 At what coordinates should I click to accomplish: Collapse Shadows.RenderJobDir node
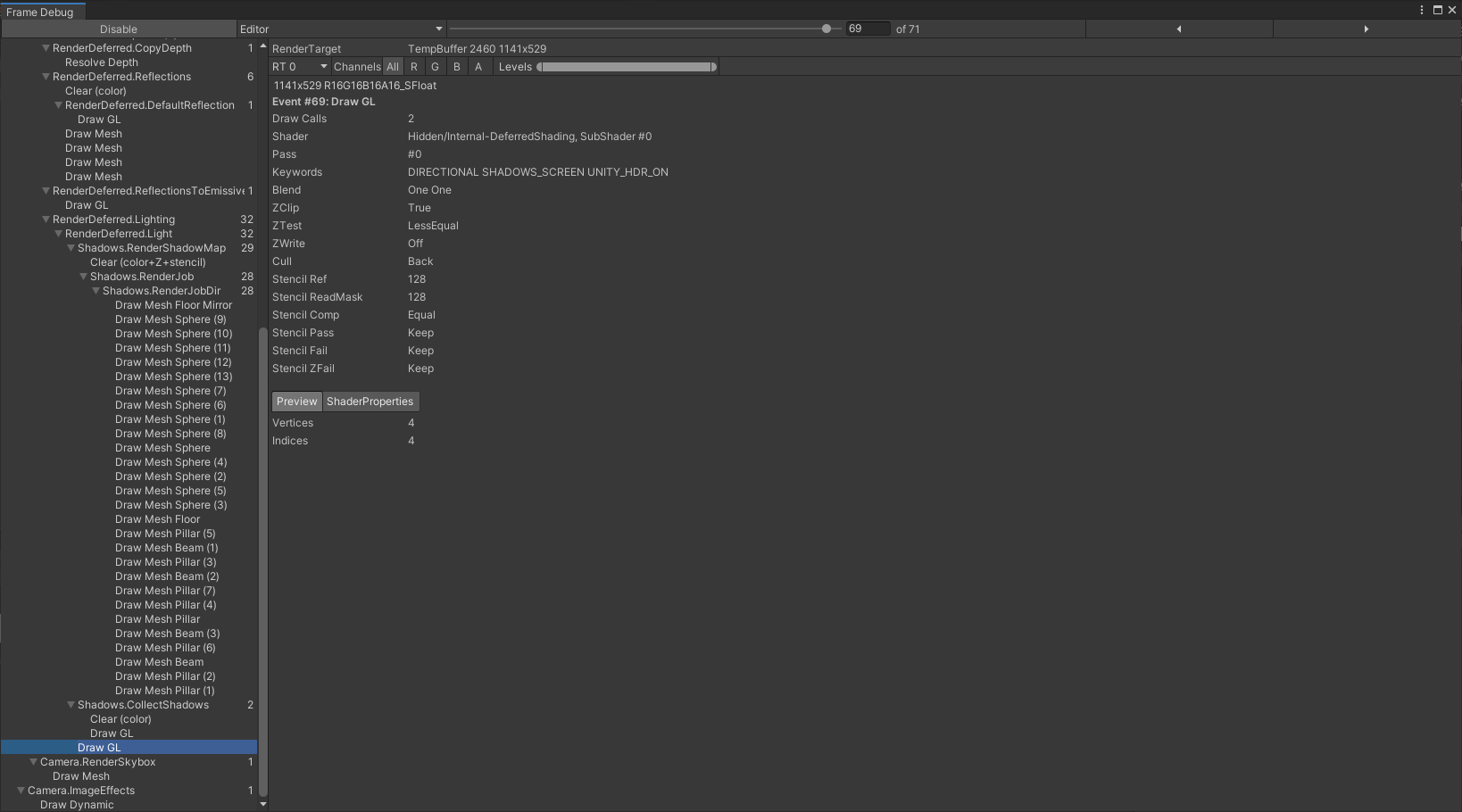point(96,291)
